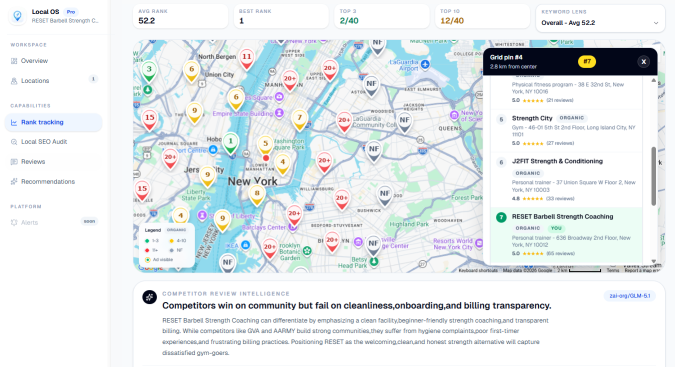Click the Local OS logo icon
This screenshot has height=367, width=675.
pos(17,16)
